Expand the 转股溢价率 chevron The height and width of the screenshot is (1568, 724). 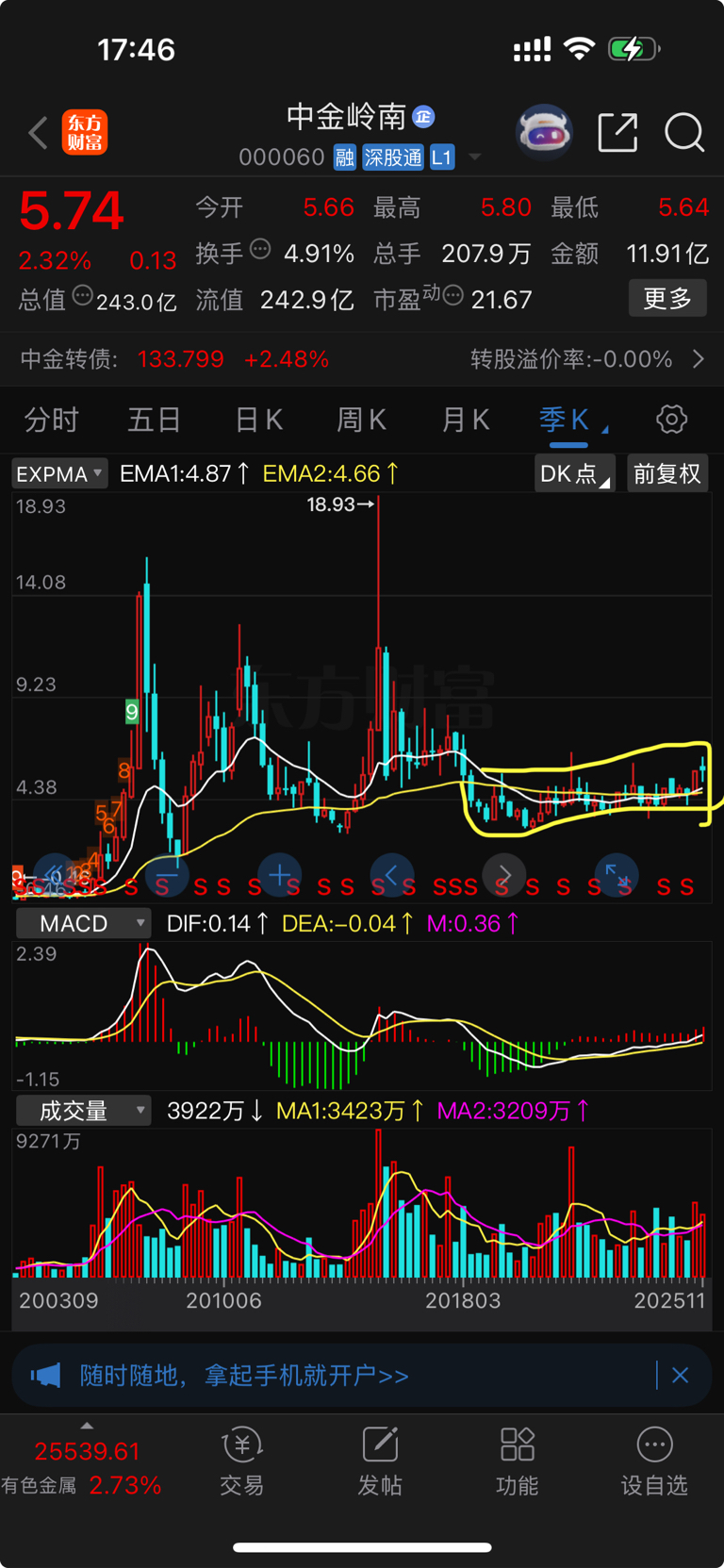699,359
